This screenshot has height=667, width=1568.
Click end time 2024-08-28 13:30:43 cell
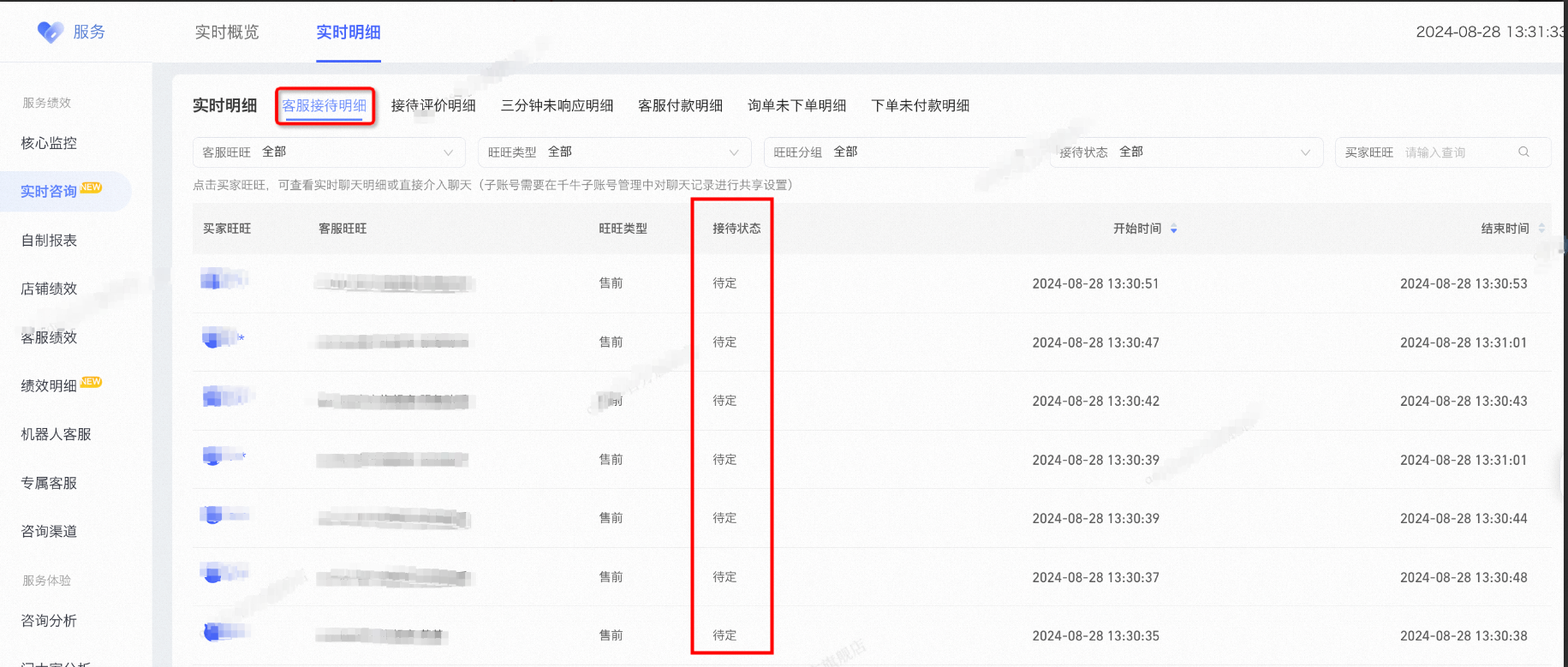(1464, 401)
